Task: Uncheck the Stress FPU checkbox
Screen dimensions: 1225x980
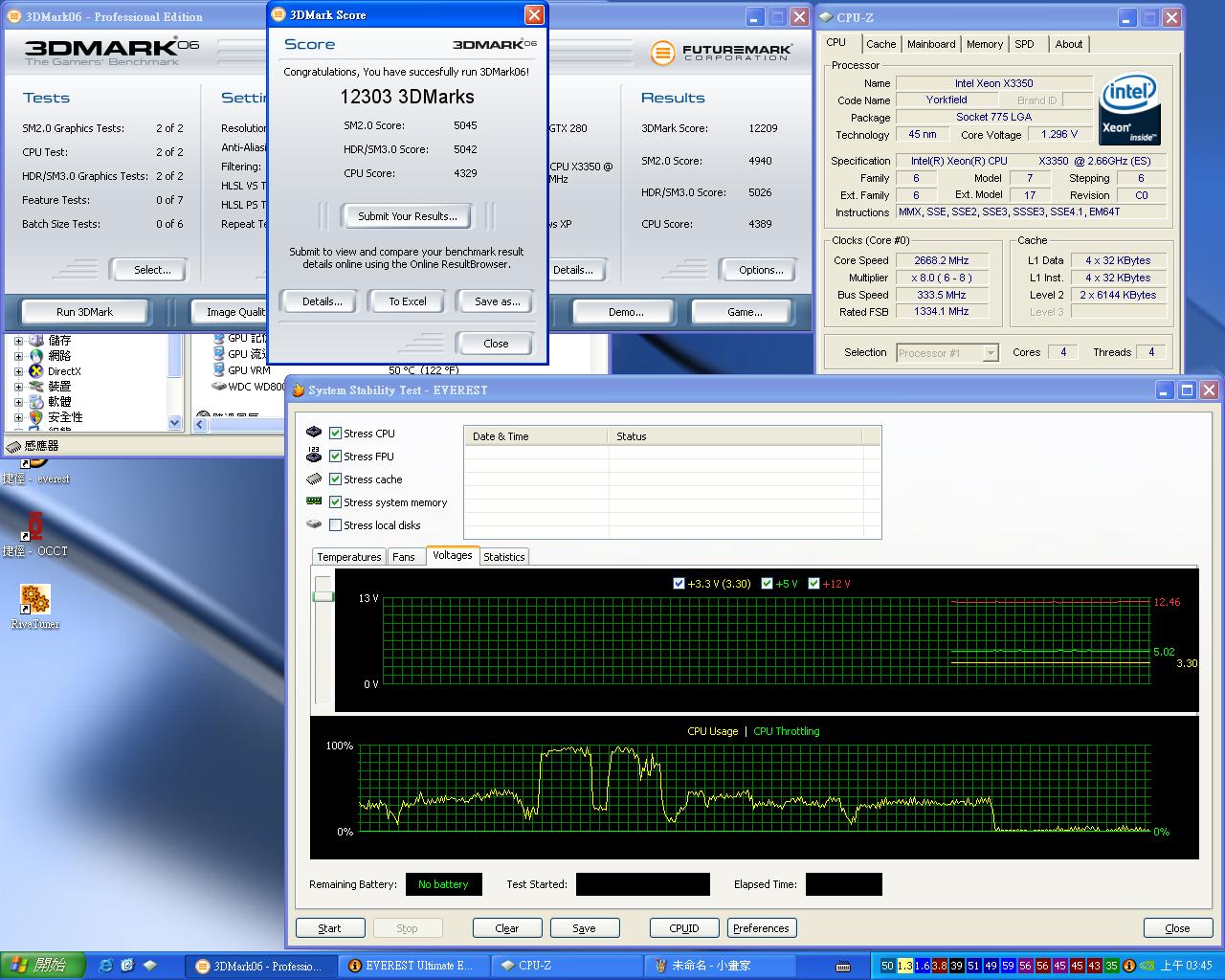Action: [x=335, y=457]
